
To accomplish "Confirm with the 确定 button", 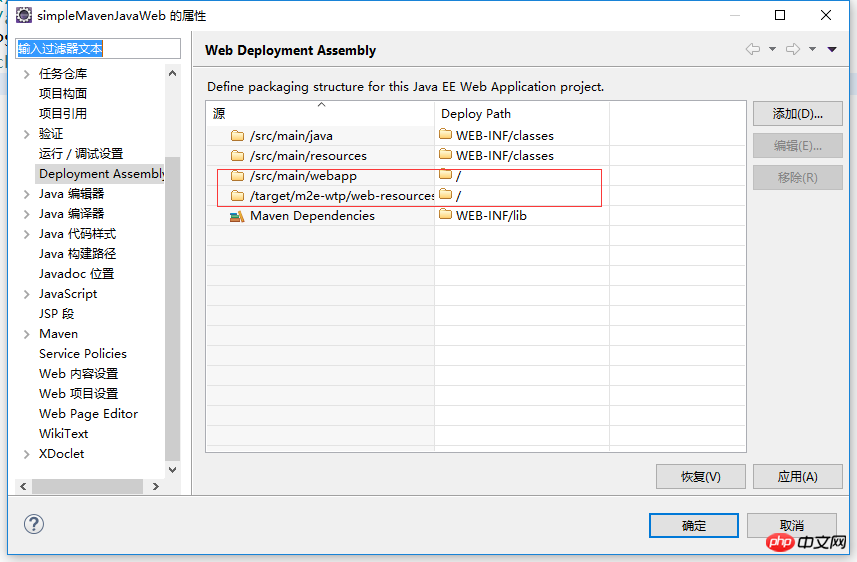I will (694, 526).
